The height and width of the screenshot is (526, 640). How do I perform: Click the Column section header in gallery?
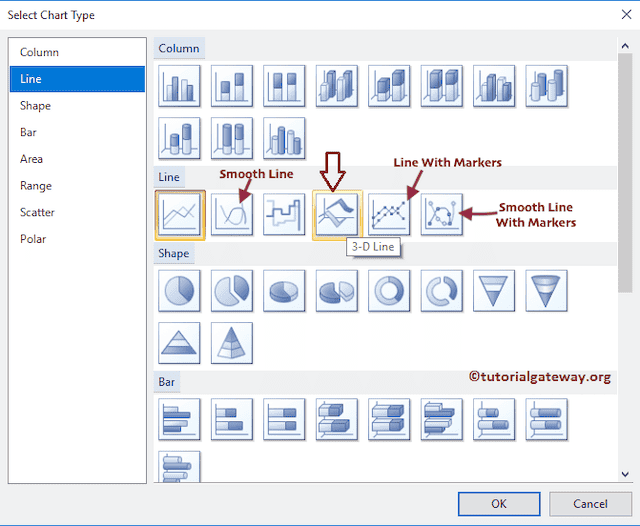pyautogui.click(x=179, y=49)
